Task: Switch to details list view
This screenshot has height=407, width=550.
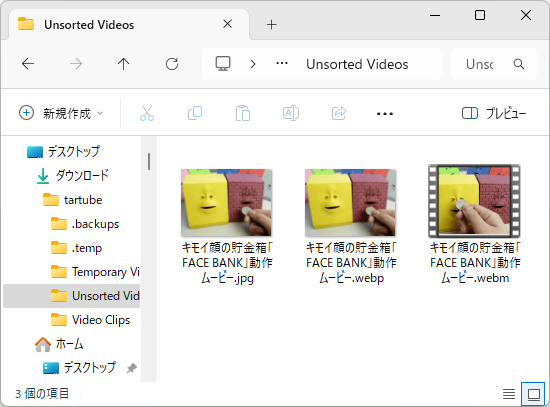Action: (x=509, y=394)
